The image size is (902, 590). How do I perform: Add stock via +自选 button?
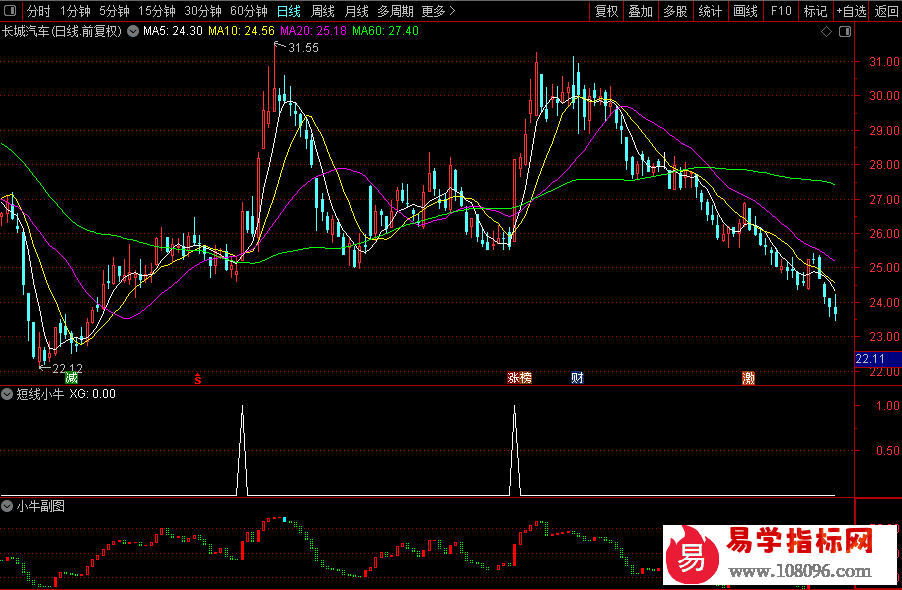pyautogui.click(x=851, y=11)
